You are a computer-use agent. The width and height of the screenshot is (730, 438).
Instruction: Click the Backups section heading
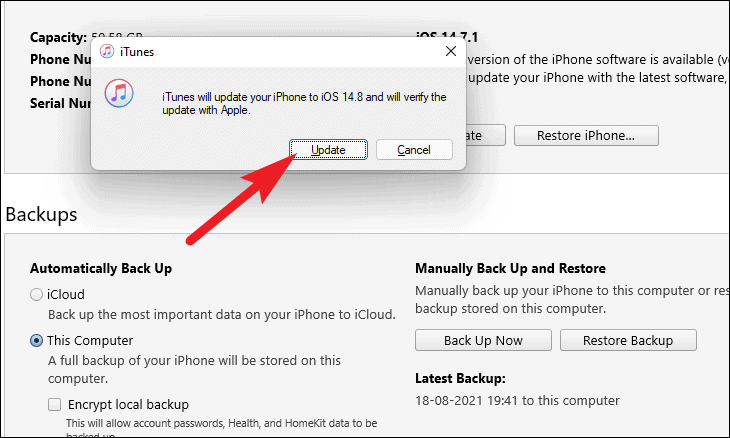pos(41,215)
